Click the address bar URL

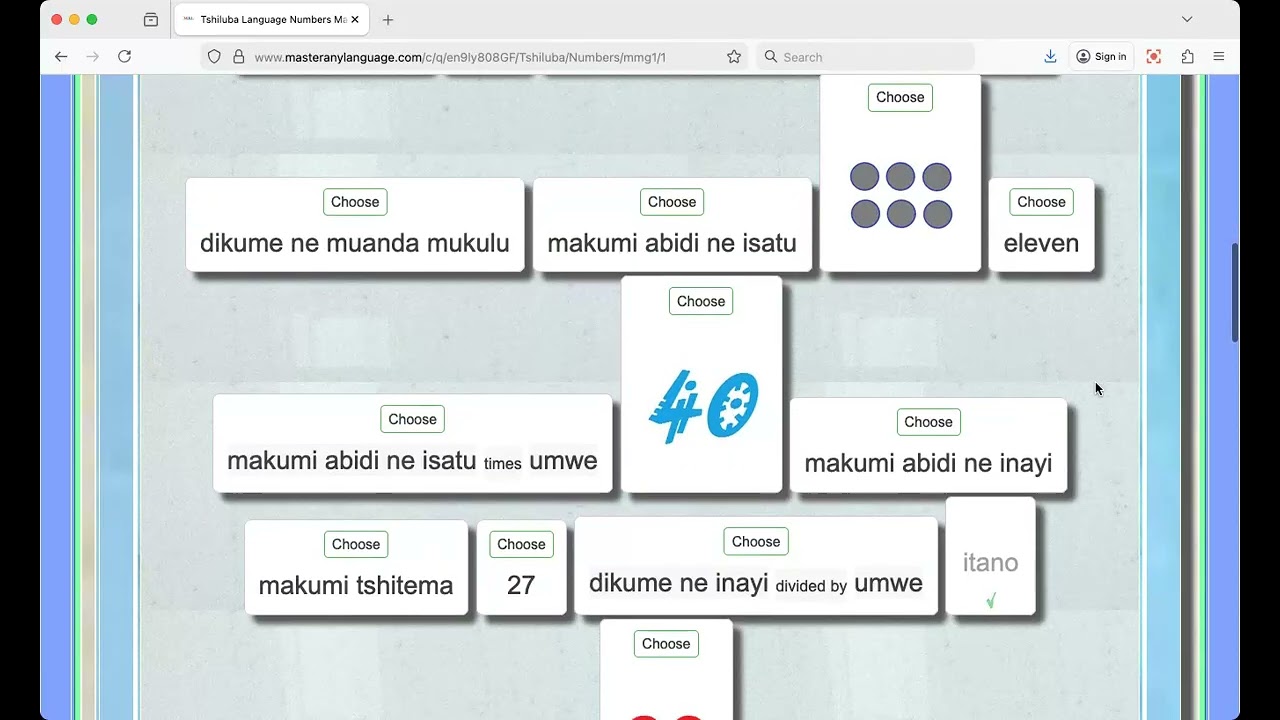[x=460, y=57]
